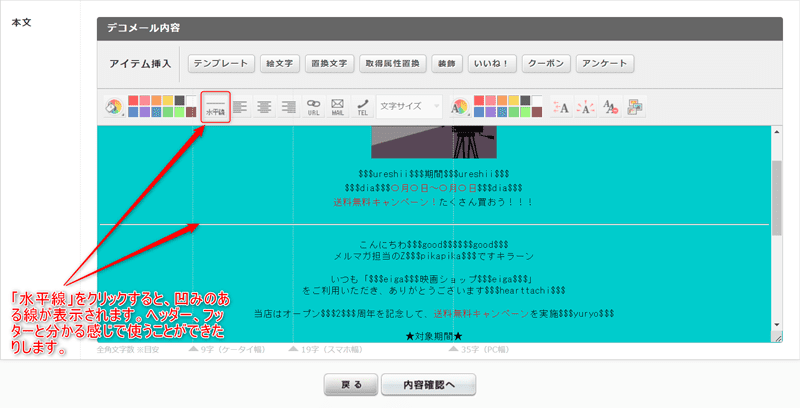Insert a link with the URL icon
The image size is (800, 408).
click(313, 107)
